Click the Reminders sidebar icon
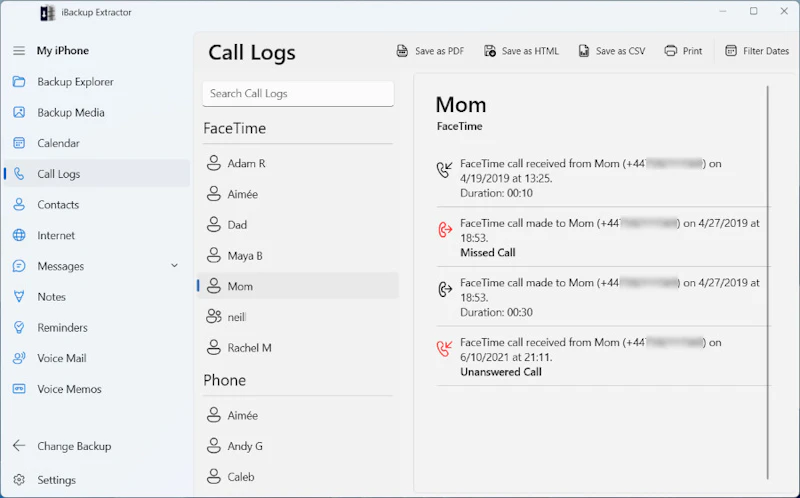 click(19, 327)
